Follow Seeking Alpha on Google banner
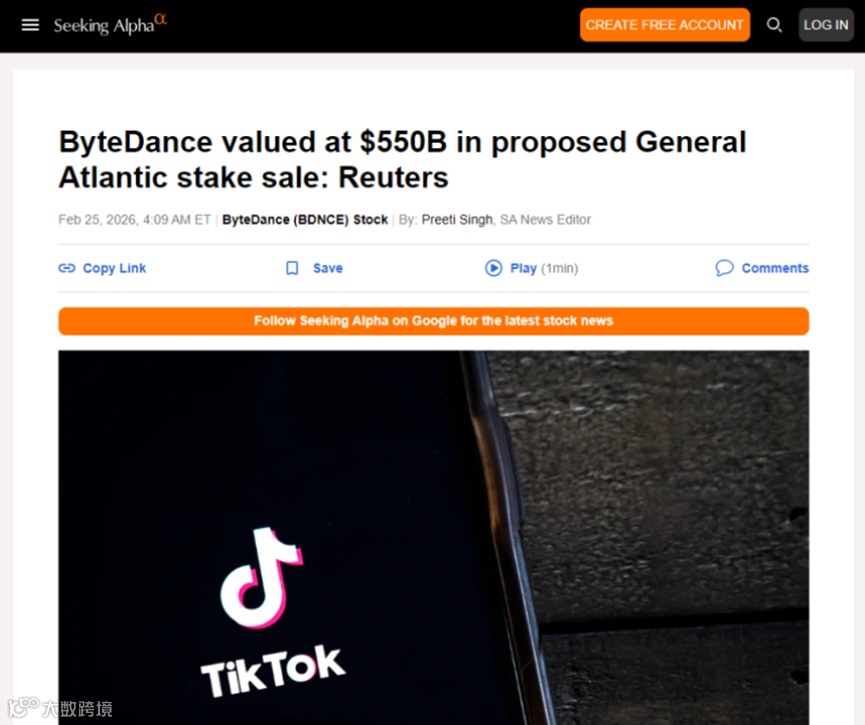865x725 pixels. pyautogui.click(x=434, y=321)
